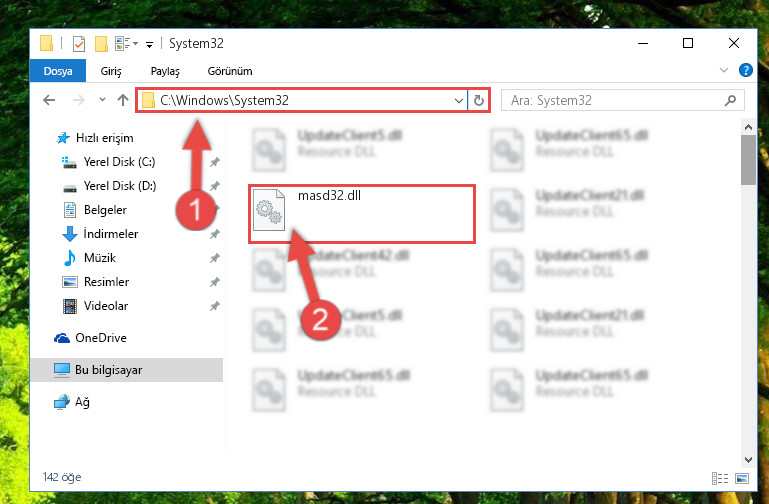
Task: Click the refresh icon beside address bar
Action: tap(479, 101)
